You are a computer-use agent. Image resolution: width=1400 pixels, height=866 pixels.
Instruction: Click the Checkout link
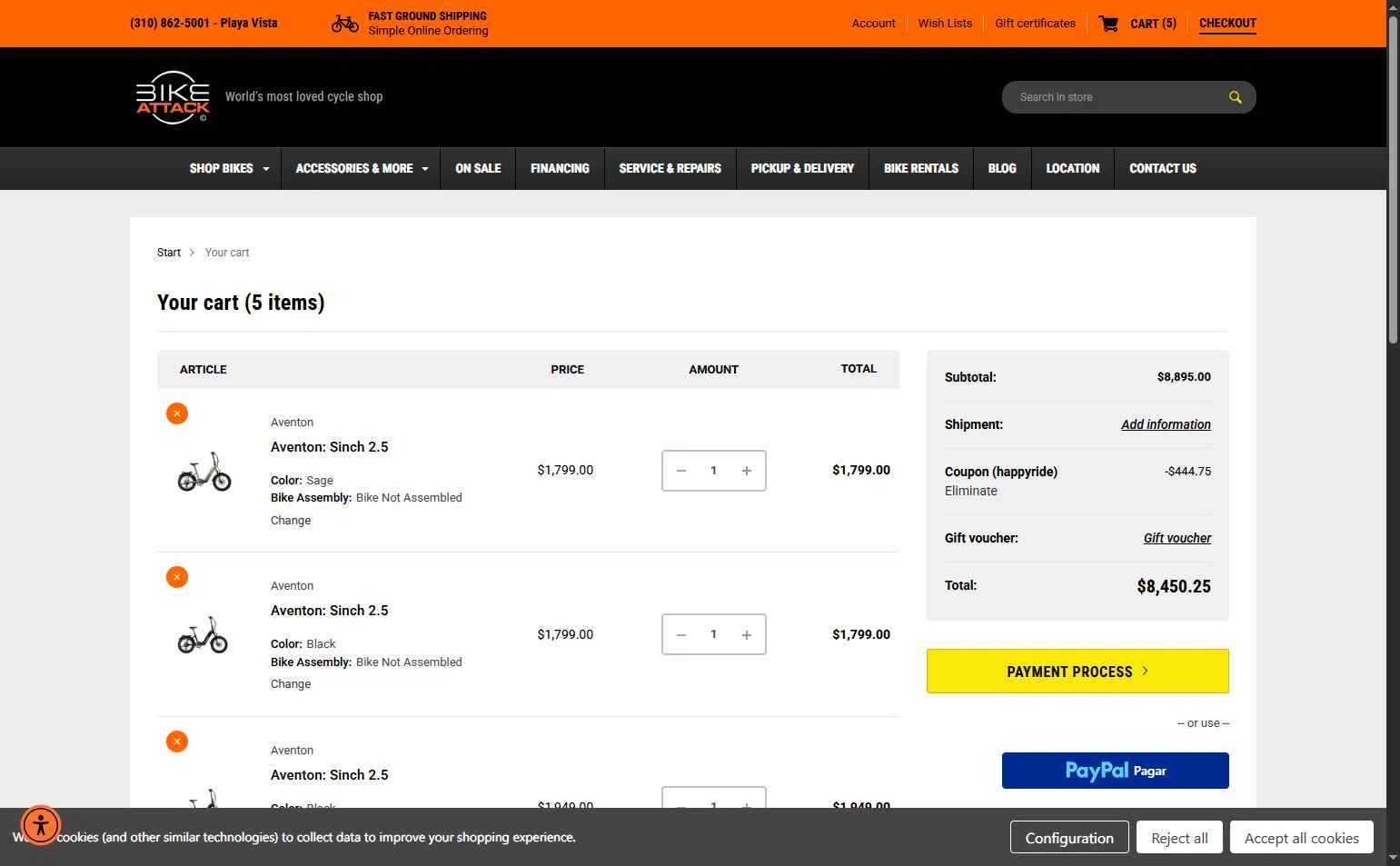[x=1227, y=24]
